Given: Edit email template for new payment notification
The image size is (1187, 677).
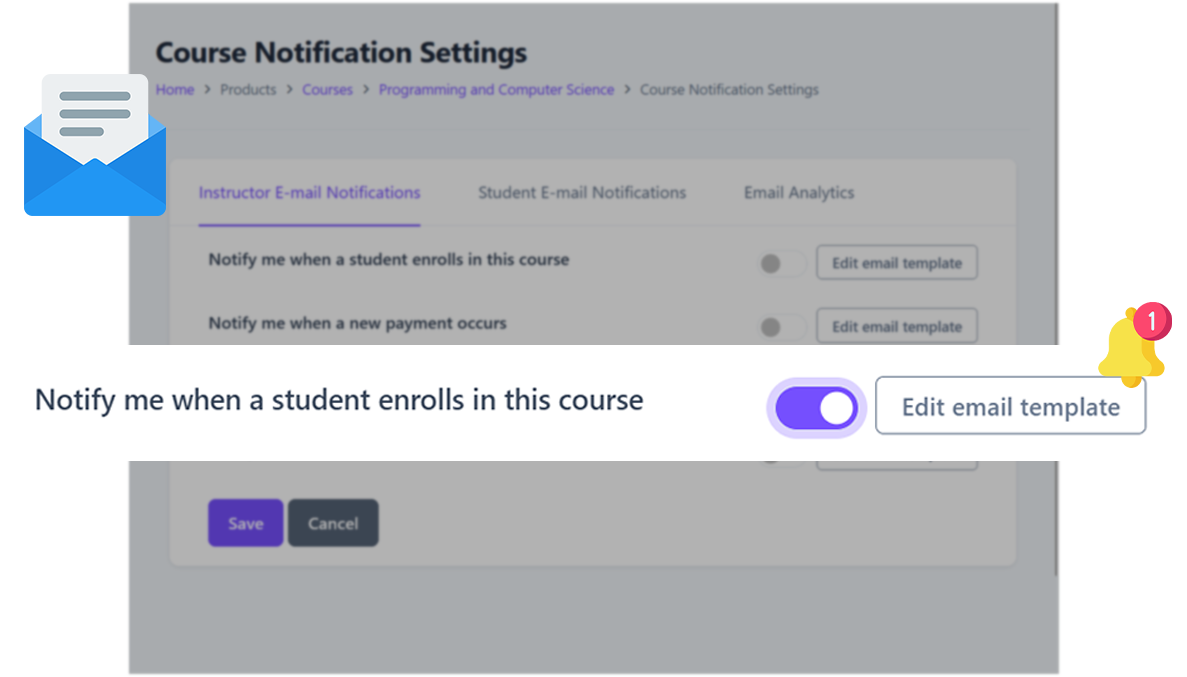Looking at the screenshot, I should coord(897,327).
